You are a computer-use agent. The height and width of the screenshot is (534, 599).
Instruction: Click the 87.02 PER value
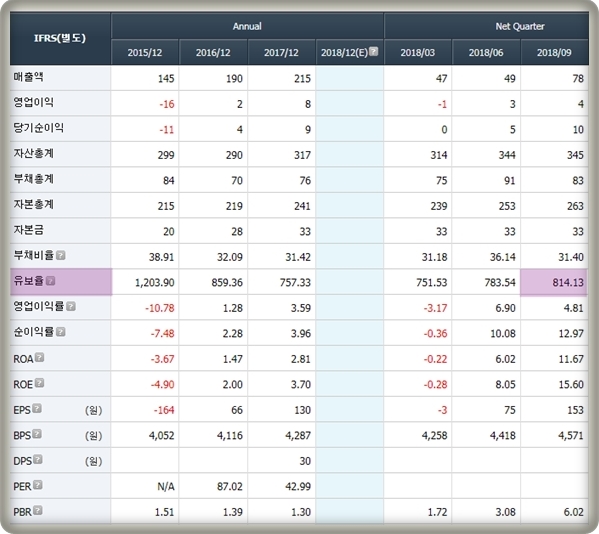coord(229,486)
